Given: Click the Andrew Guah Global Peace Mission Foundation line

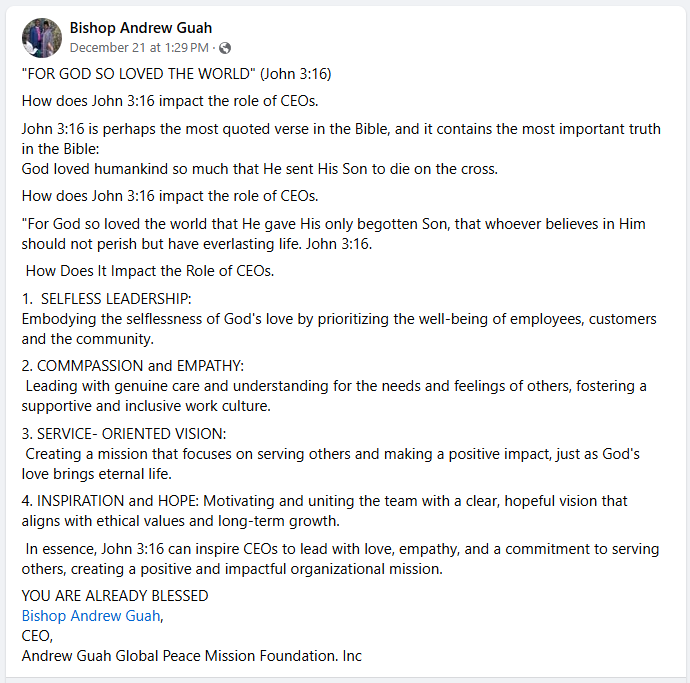Looking at the screenshot, I should [x=192, y=656].
